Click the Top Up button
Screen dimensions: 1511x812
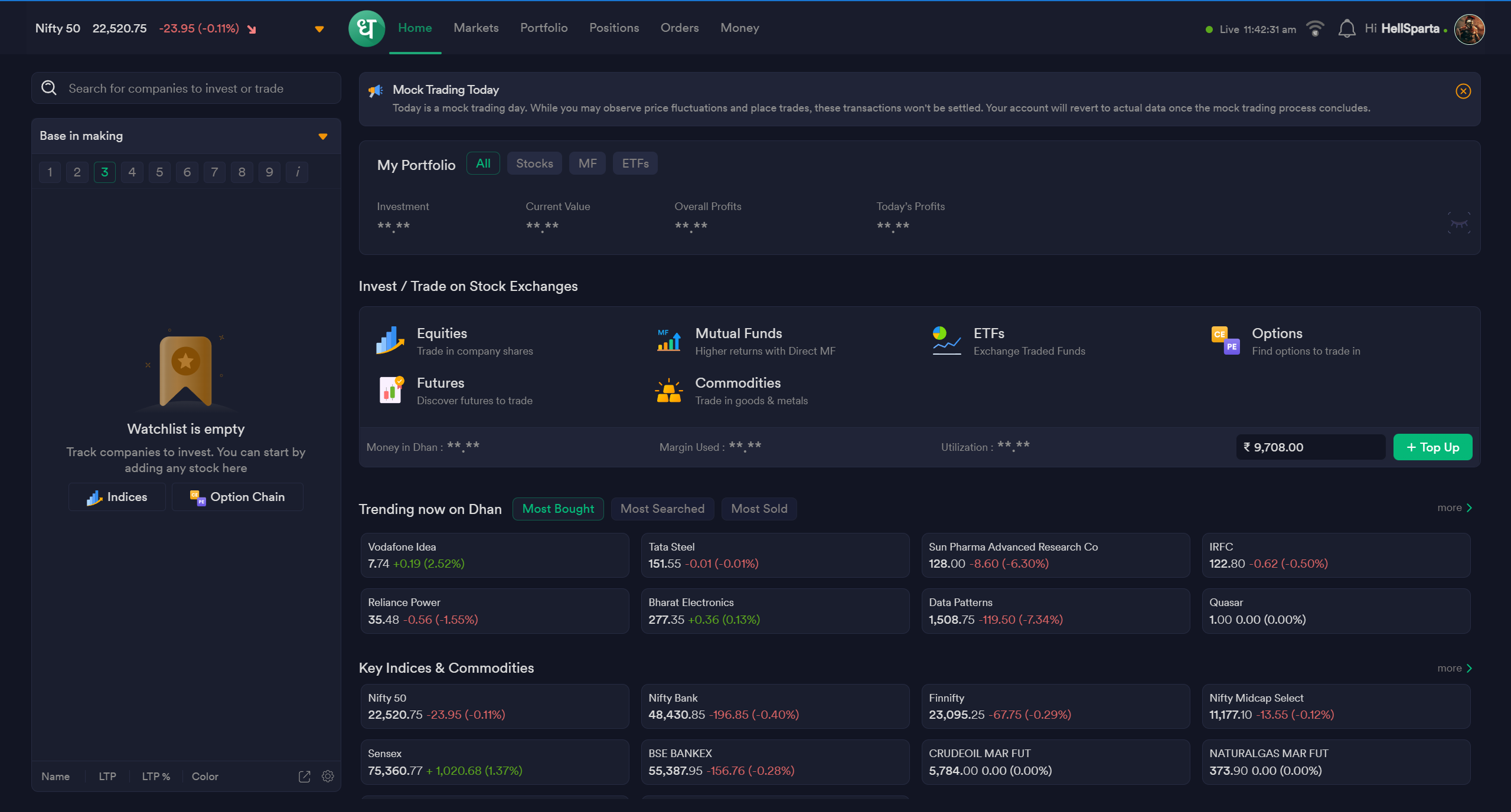pyautogui.click(x=1432, y=447)
